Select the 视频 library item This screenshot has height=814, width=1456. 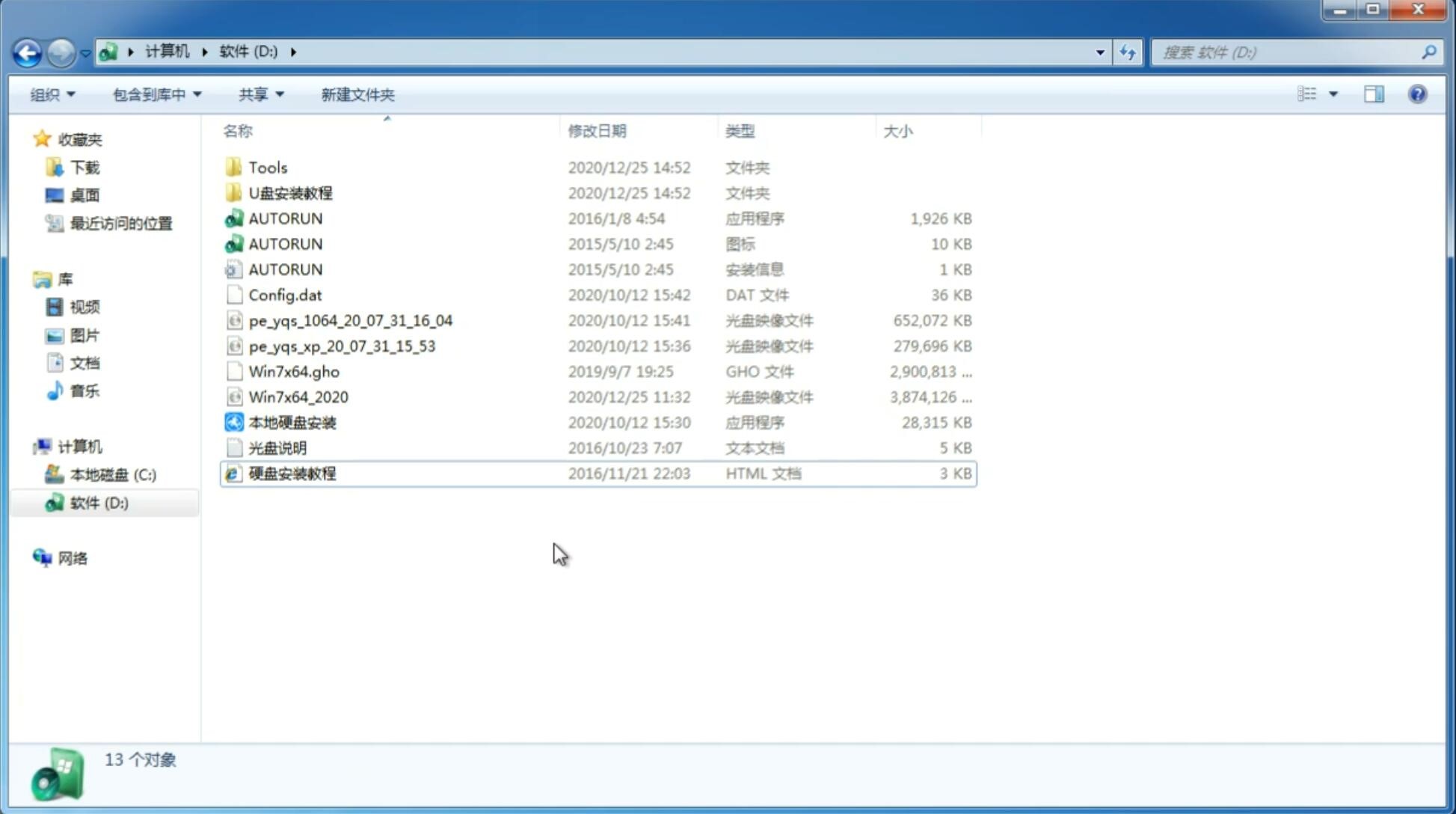[x=85, y=307]
